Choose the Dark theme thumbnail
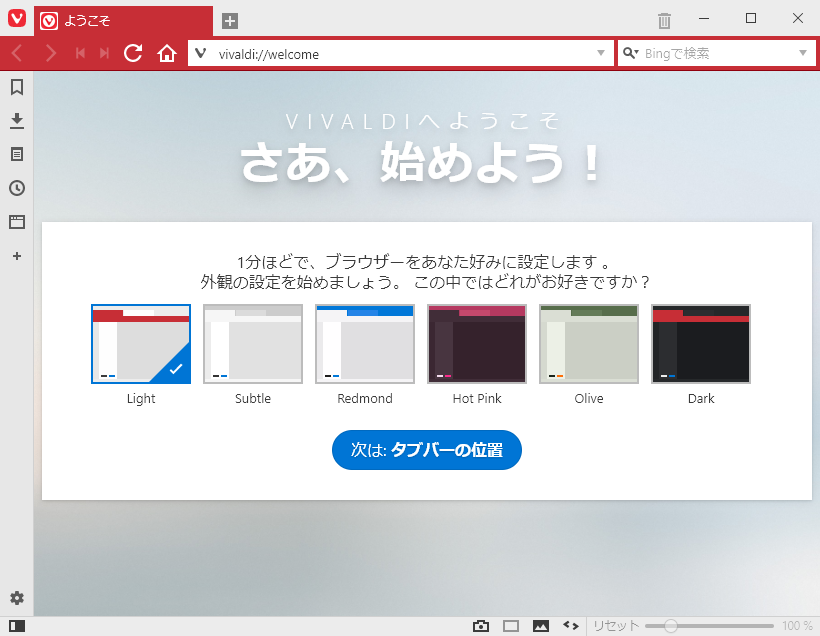The width and height of the screenshot is (820, 636). point(701,344)
